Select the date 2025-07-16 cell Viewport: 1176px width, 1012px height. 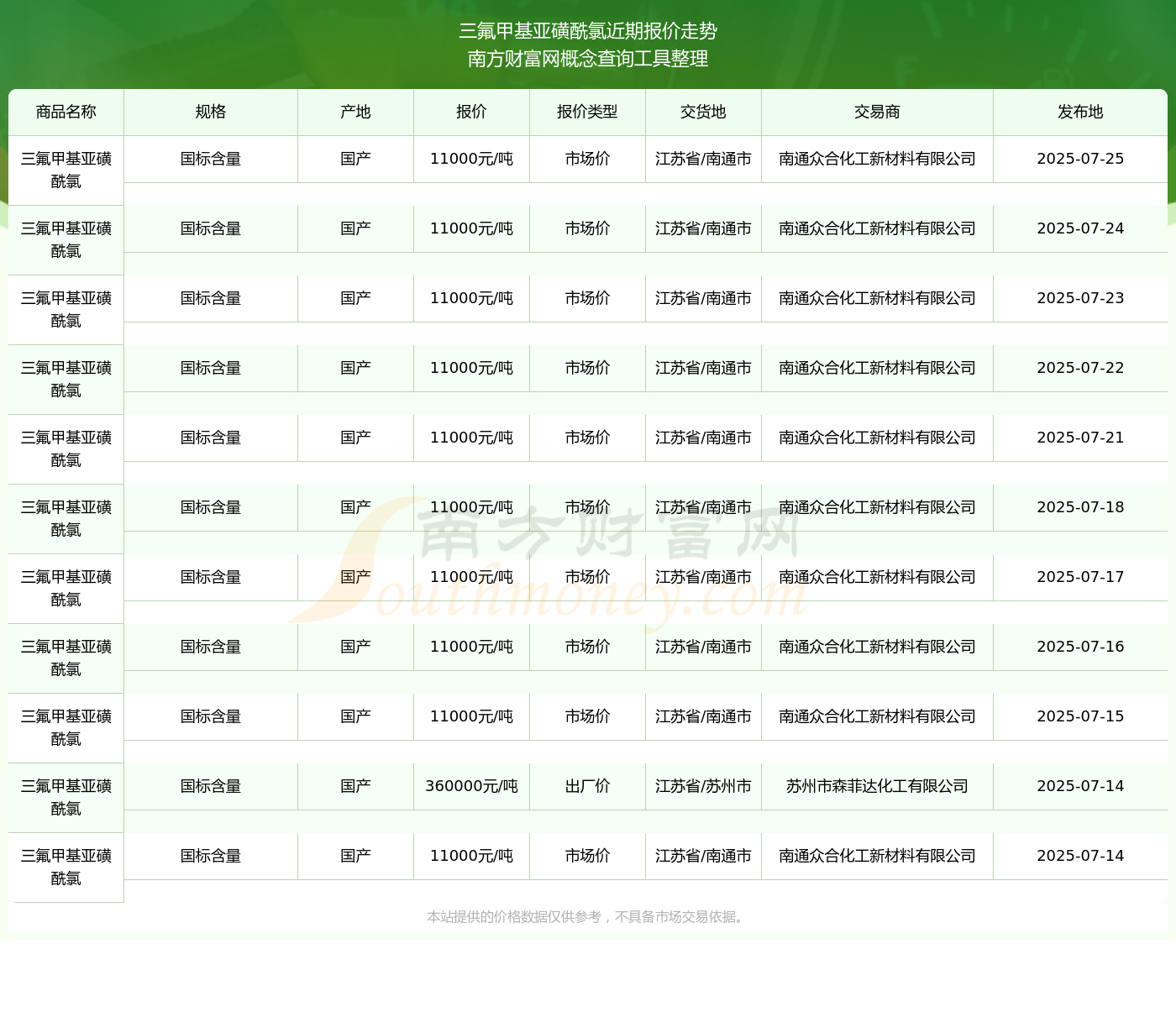pyautogui.click(x=1081, y=647)
